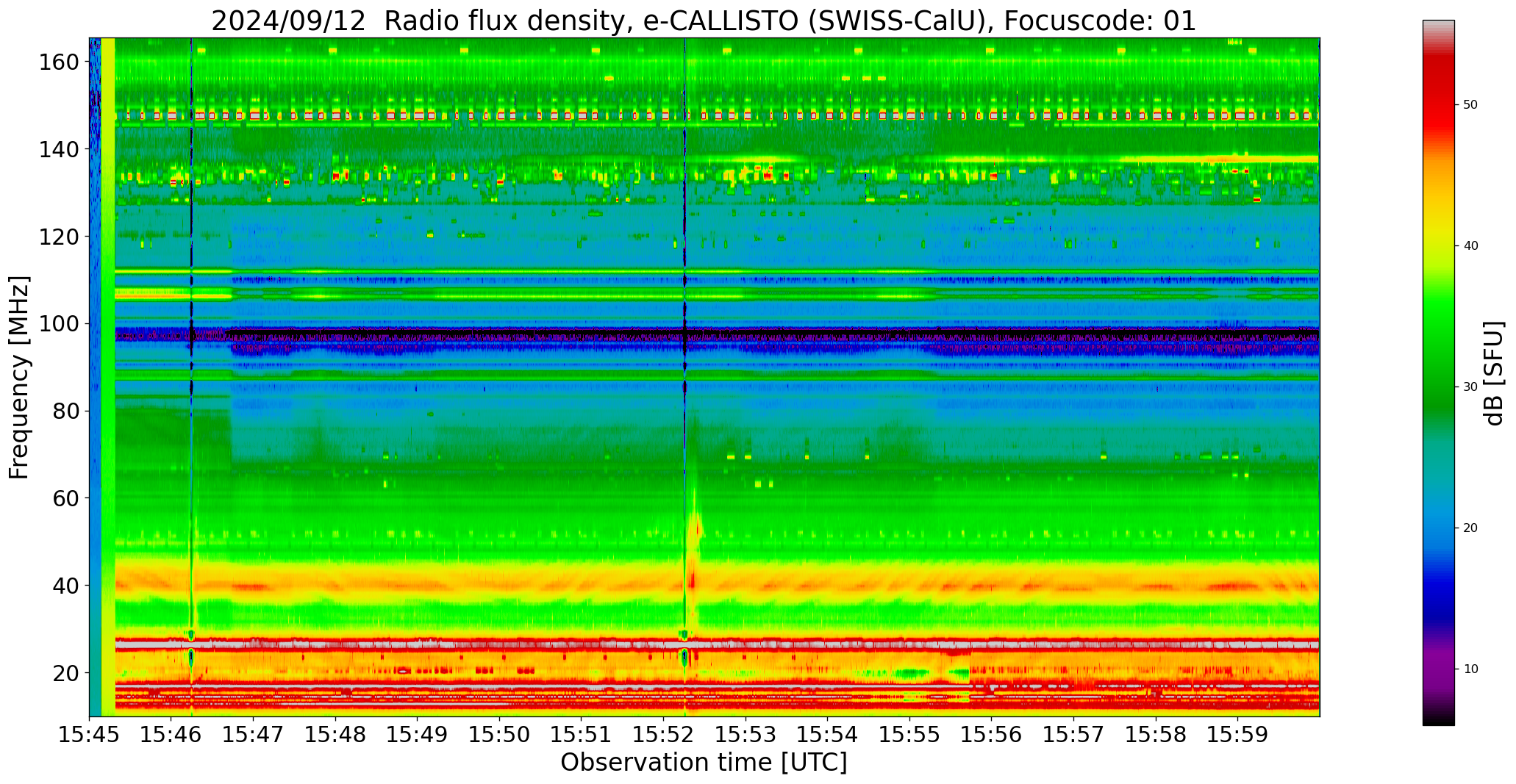Viewport: 1516px width, 784px height.
Task: Click the 60 MHz frequency tick label
Action: [65, 498]
